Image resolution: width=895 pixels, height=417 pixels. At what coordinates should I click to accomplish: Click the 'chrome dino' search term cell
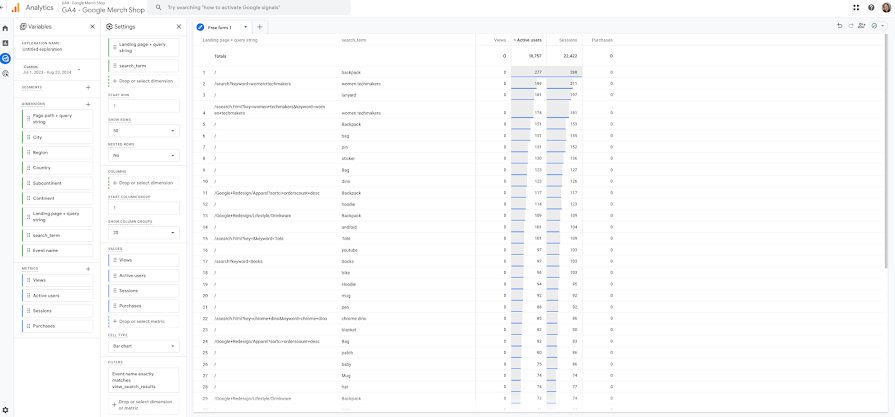pyautogui.click(x=352, y=318)
